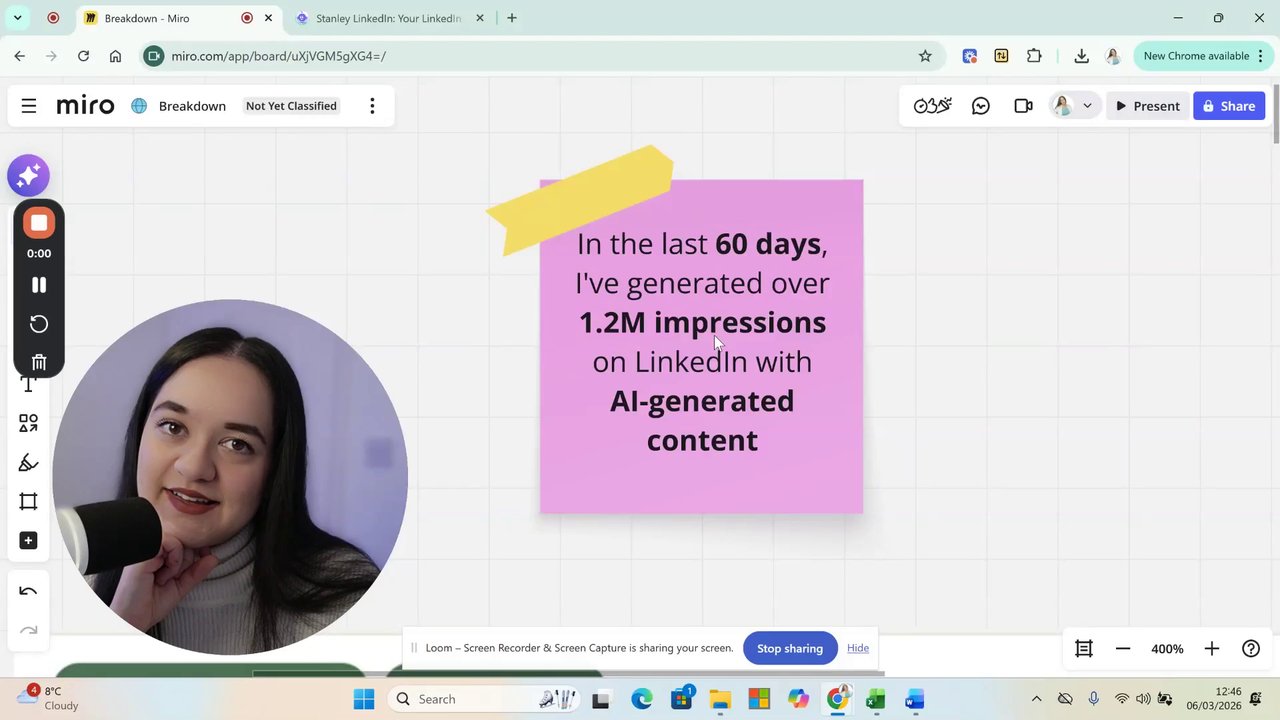
Task: Click the board globe visibility icon
Action: pos(139,106)
